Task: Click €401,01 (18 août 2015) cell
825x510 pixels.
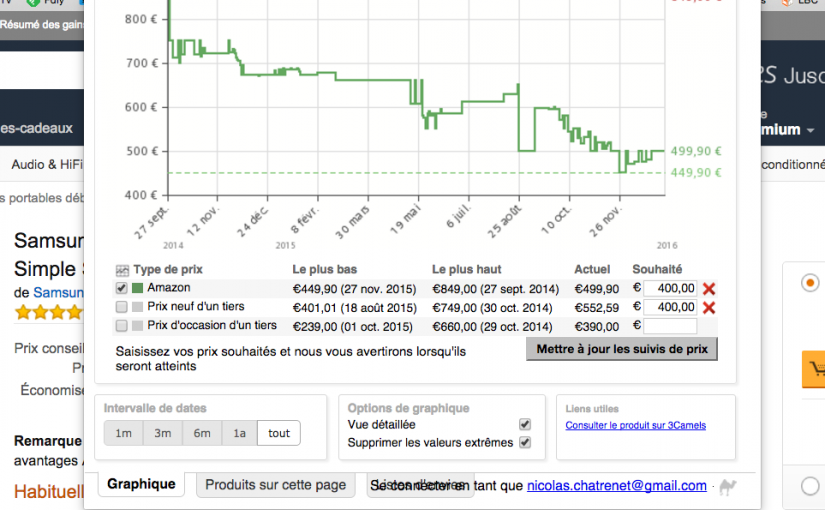Action: click(355, 308)
